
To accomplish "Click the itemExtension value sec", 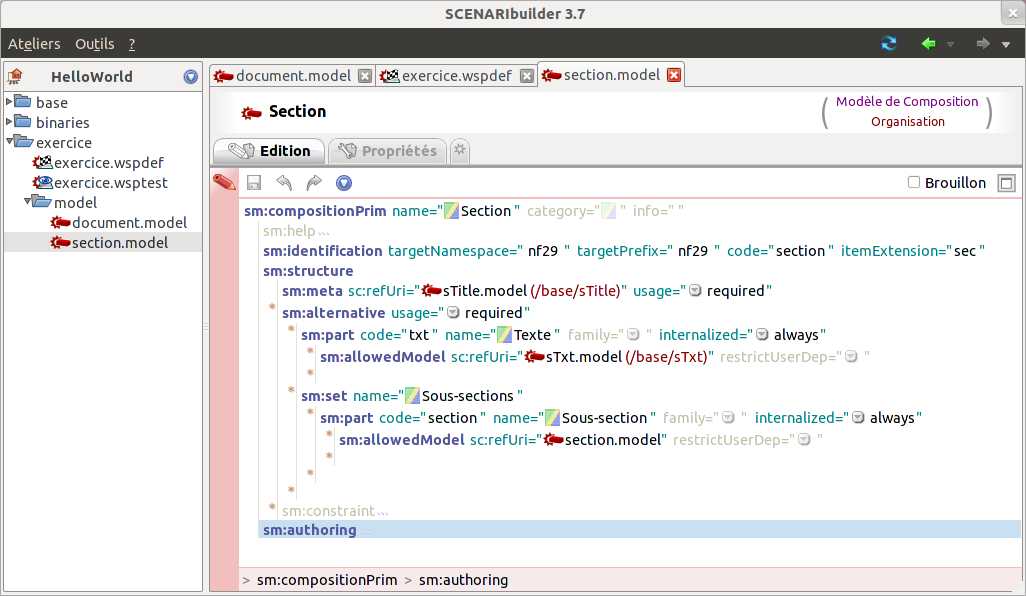I will (x=964, y=251).
